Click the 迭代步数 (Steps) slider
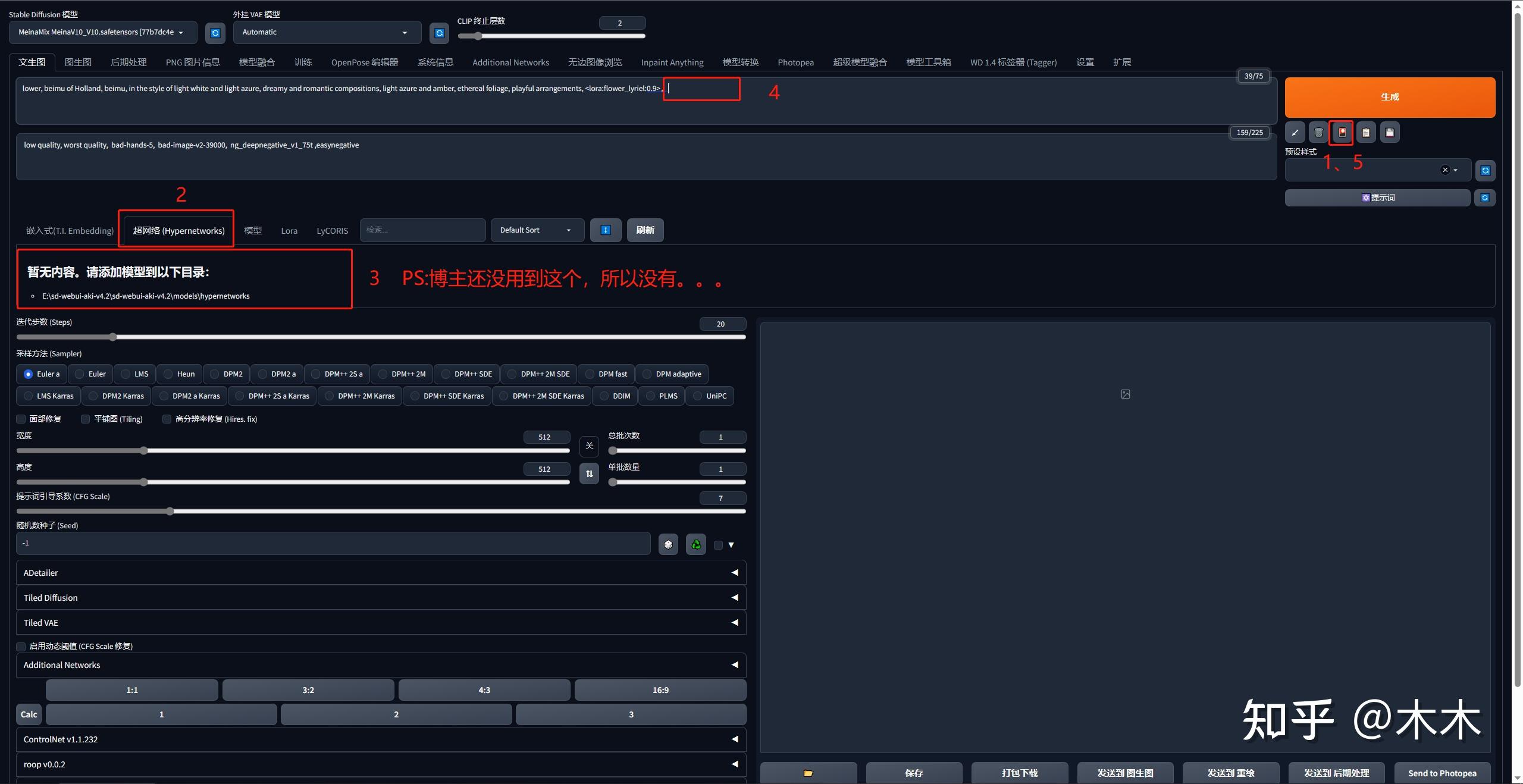1523x784 pixels. 381,337
